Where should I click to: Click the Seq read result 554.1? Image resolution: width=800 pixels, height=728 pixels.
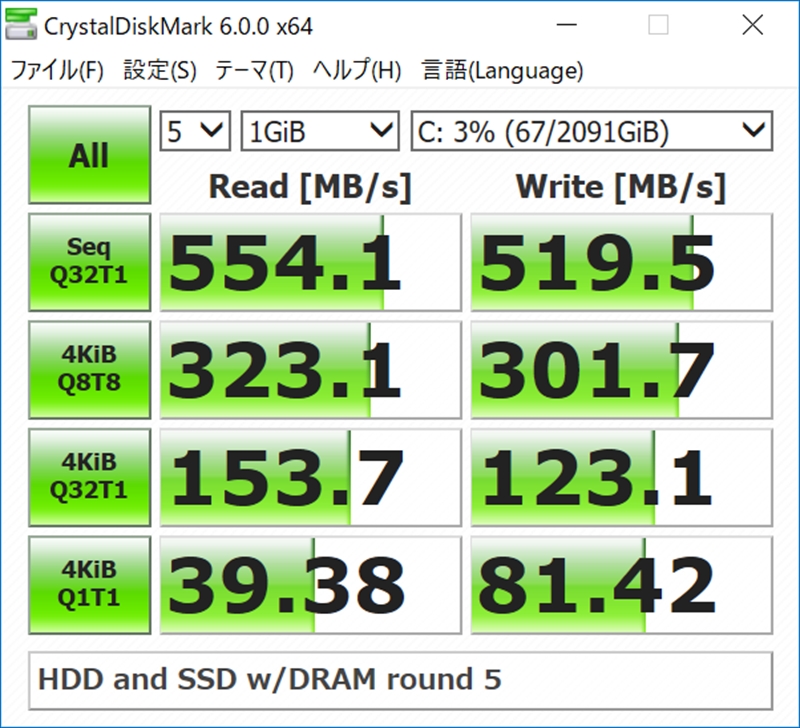click(311, 262)
